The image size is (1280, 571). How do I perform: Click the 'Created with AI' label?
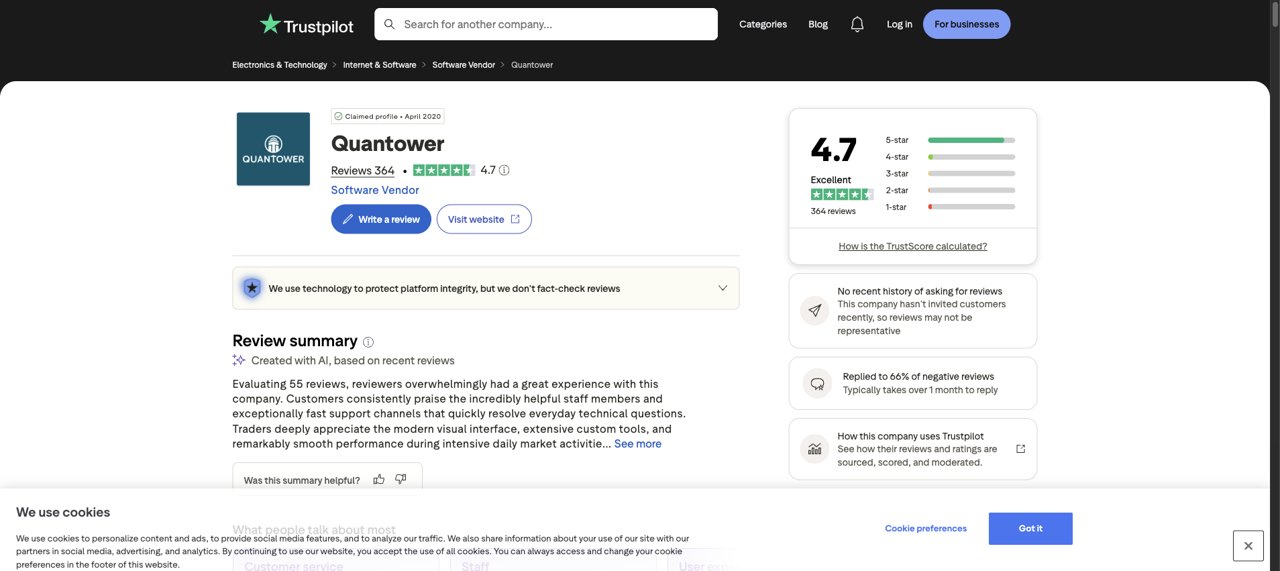(x=353, y=361)
